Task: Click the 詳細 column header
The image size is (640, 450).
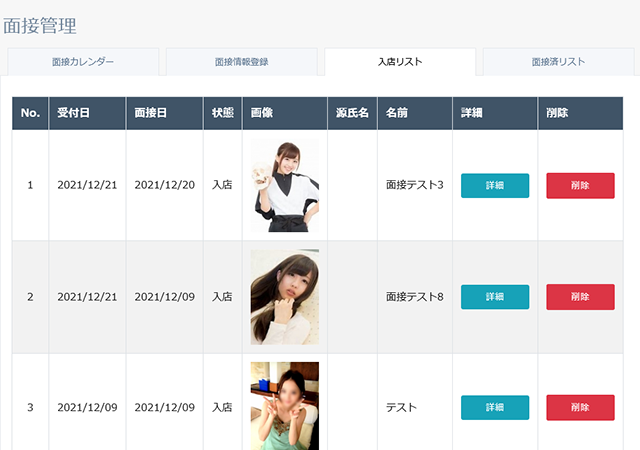Action: coord(495,113)
